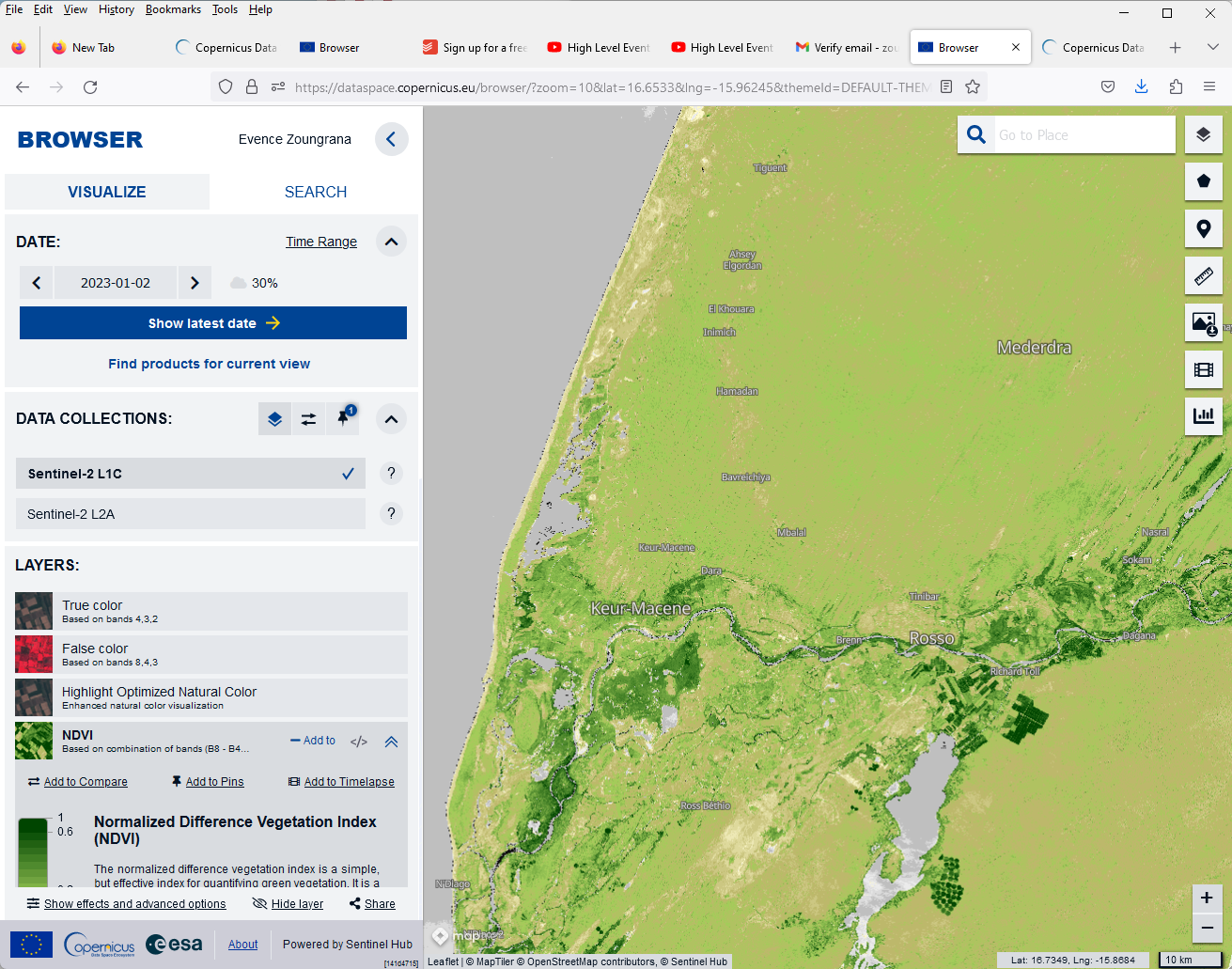Go to next date arrow
The width and height of the screenshot is (1232, 969).
[195, 283]
